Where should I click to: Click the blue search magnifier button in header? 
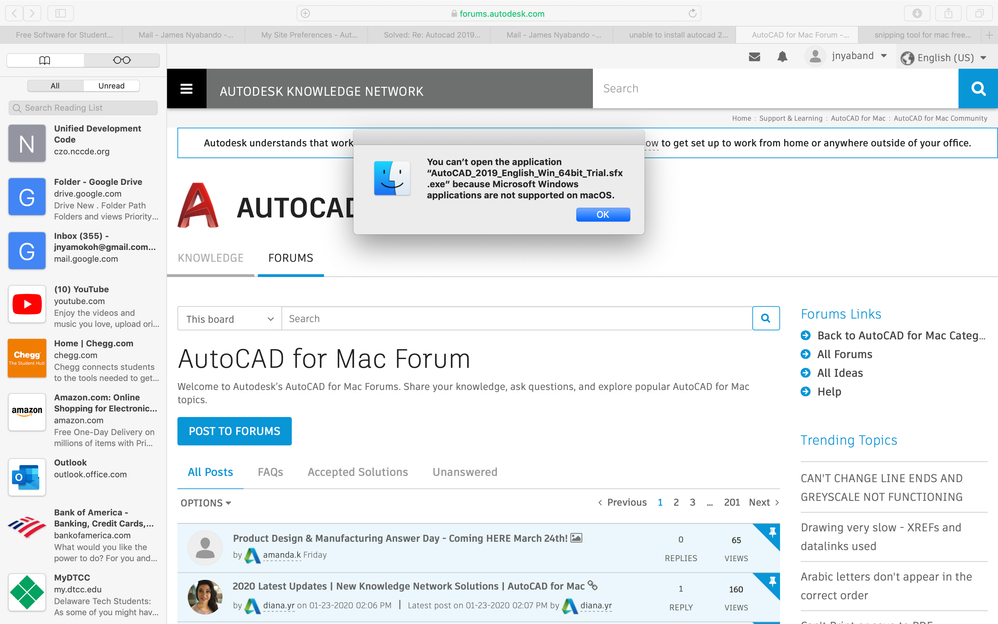(978, 89)
